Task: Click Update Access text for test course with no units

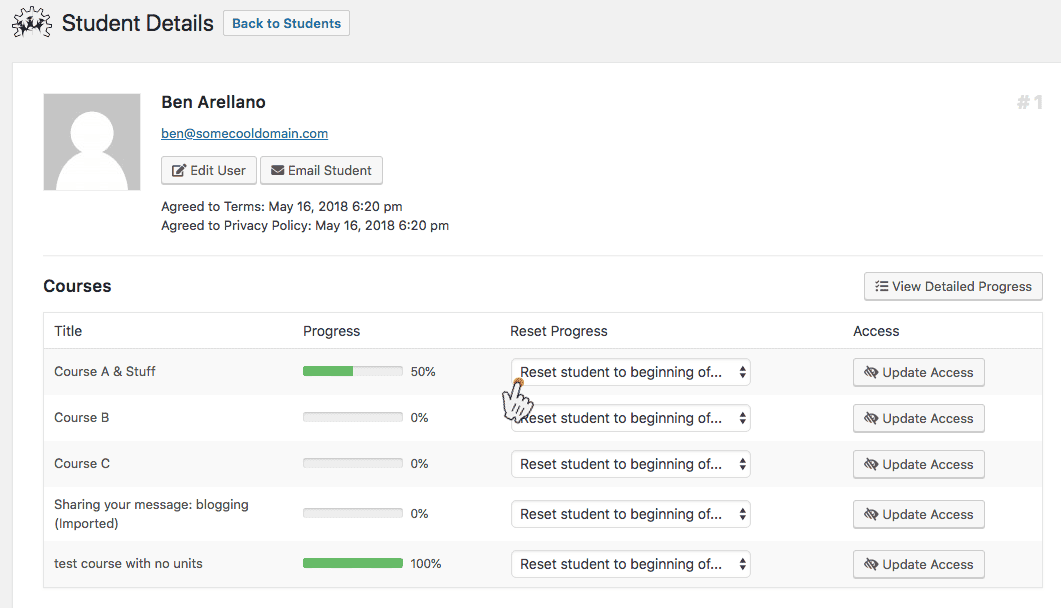Action: (x=928, y=565)
